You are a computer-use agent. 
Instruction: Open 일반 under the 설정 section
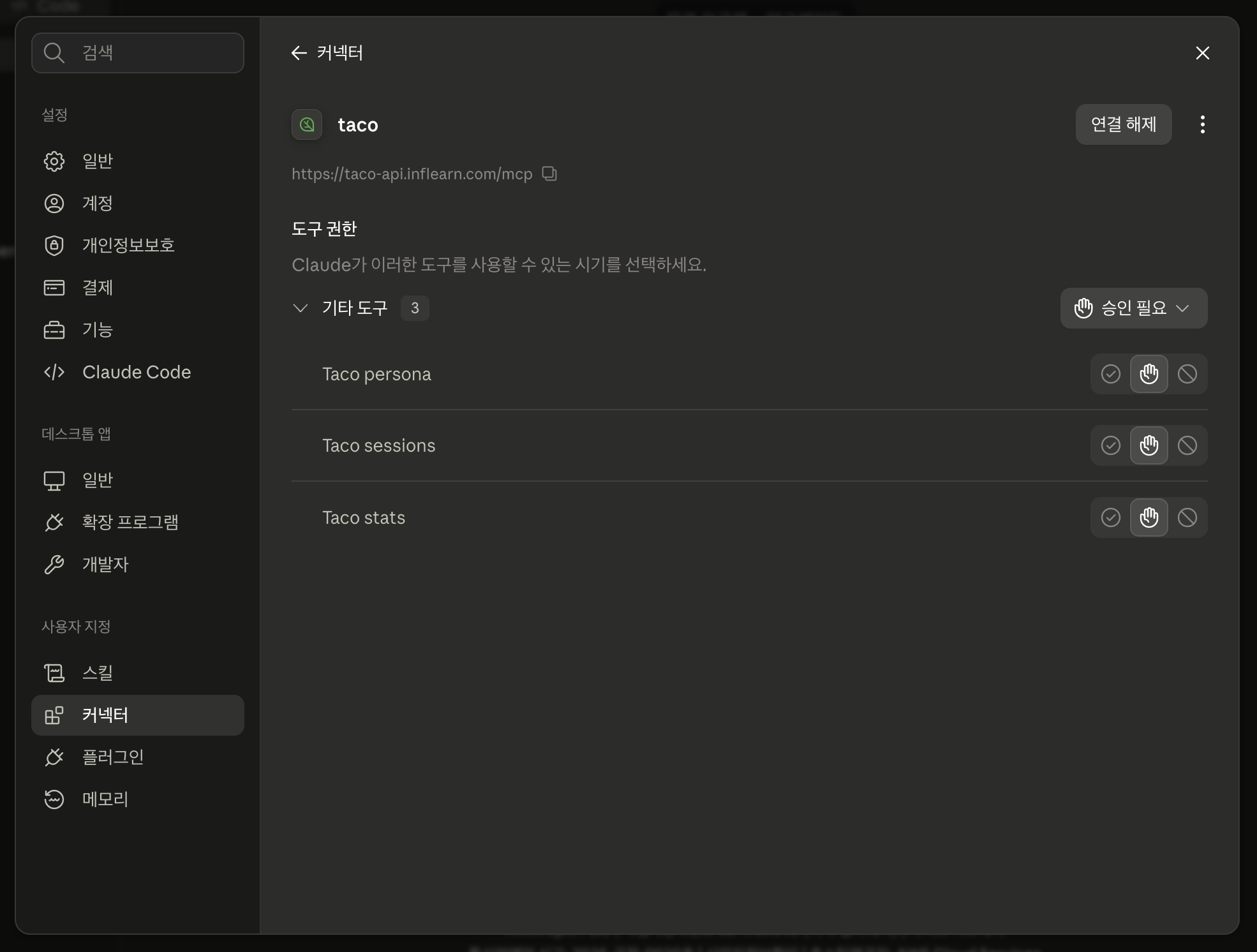click(138, 161)
